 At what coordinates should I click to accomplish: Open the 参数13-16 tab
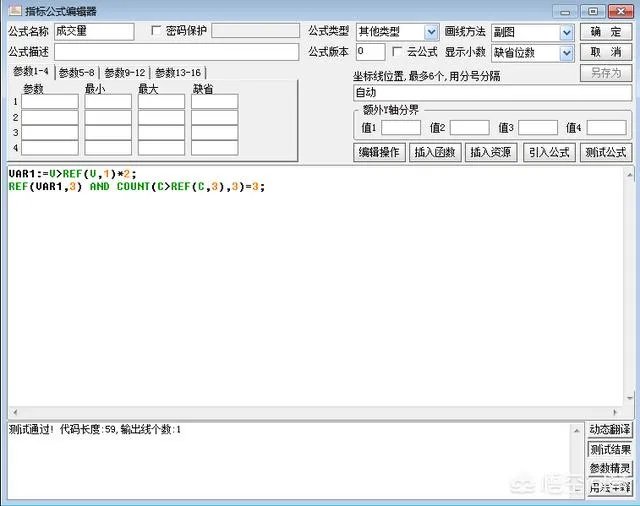point(177,73)
